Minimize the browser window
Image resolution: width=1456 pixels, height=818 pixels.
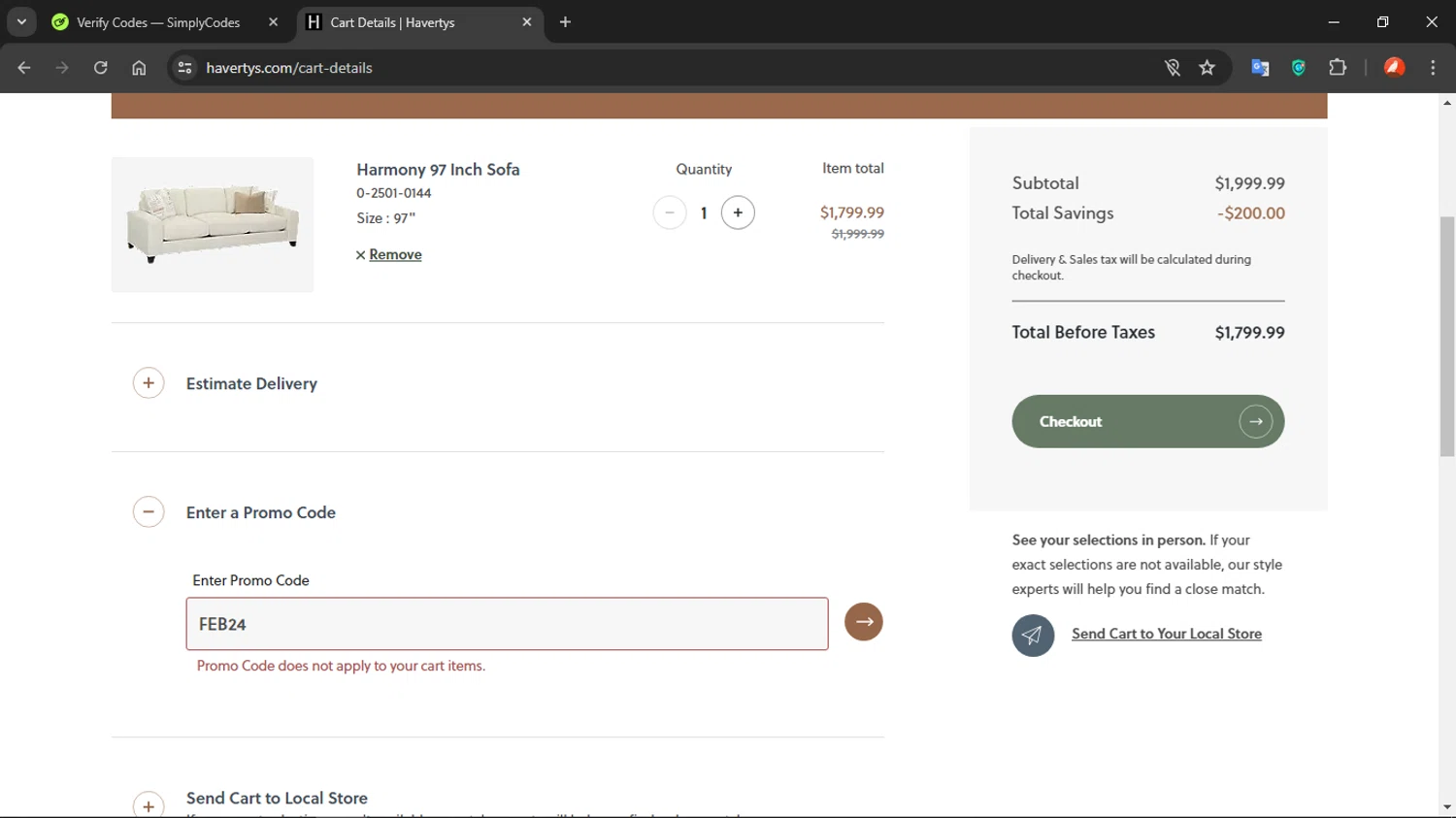click(1334, 21)
